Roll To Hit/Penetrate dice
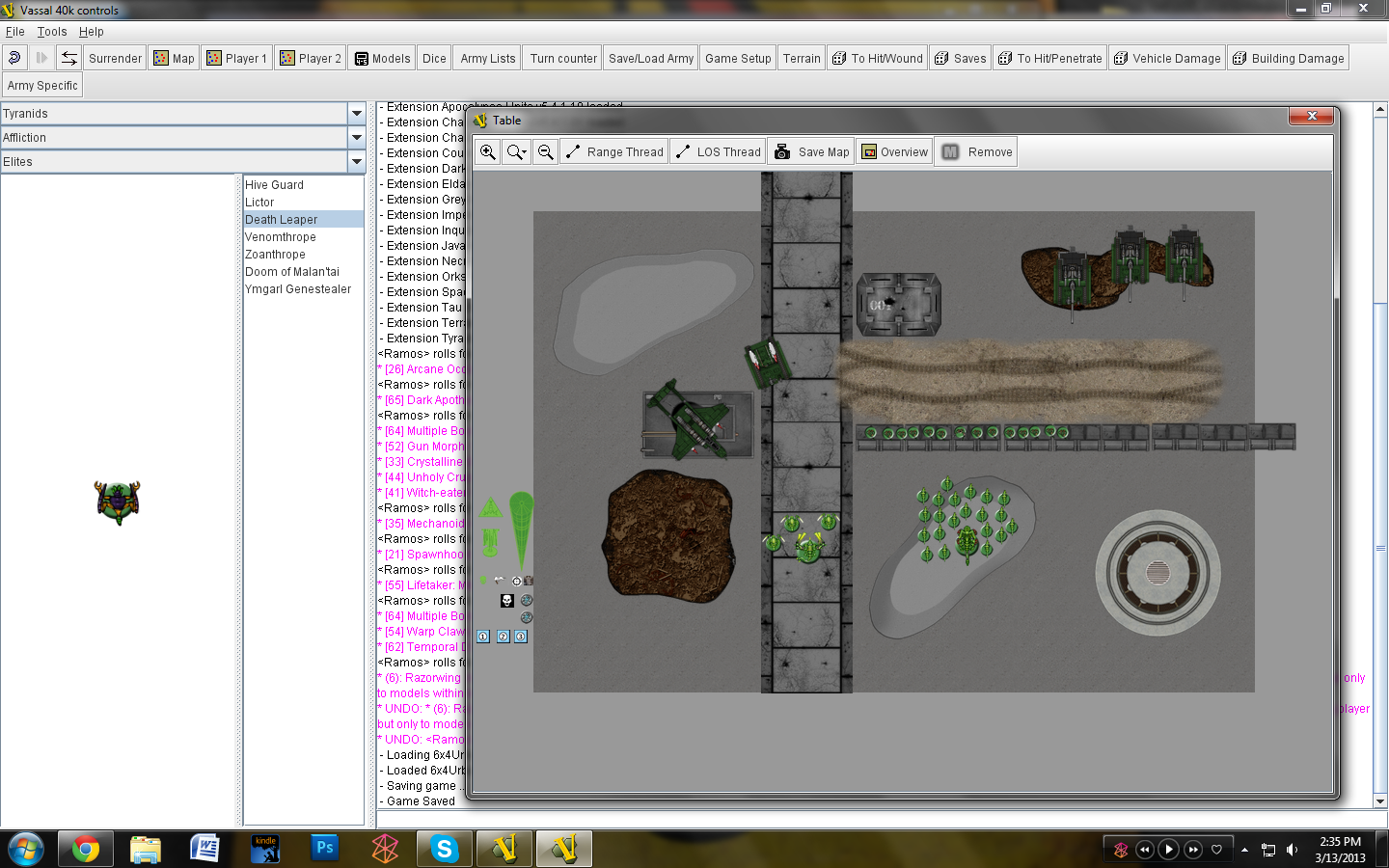 (x=1049, y=58)
